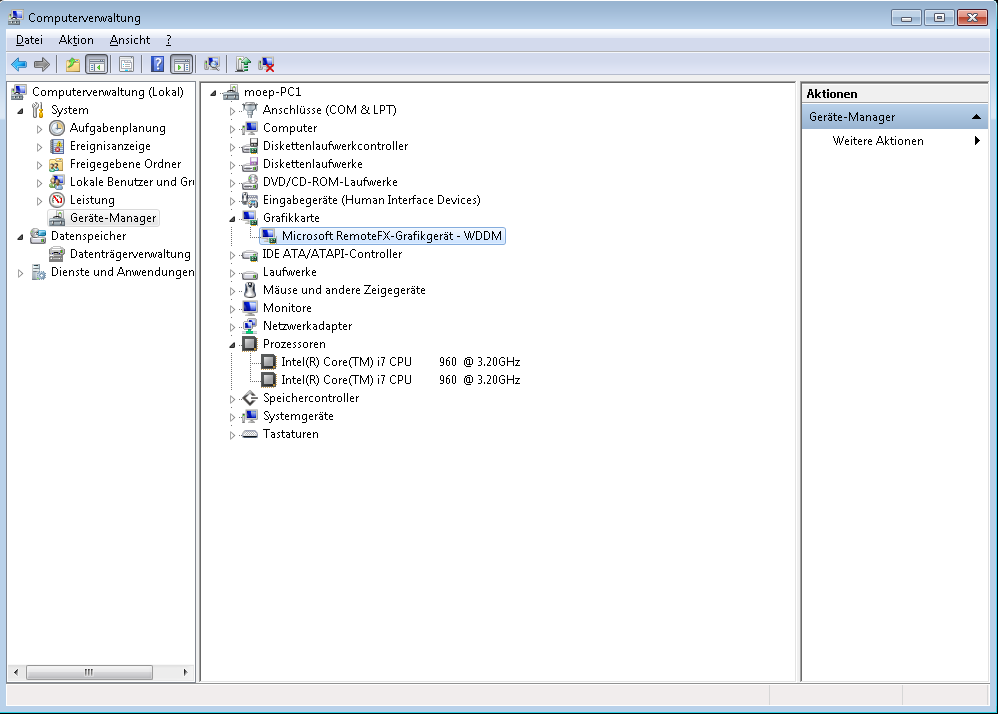Open the Properties toolbar icon
This screenshot has width=1003, height=715.
tap(126, 65)
